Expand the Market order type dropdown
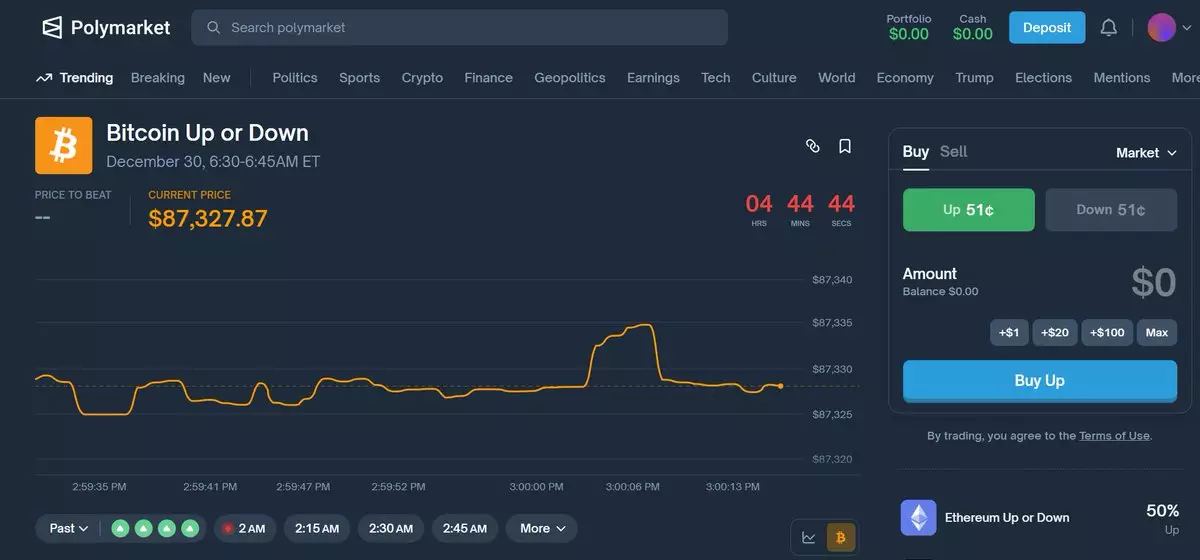This screenshot has width=1200, height=560. point(1146,153)
